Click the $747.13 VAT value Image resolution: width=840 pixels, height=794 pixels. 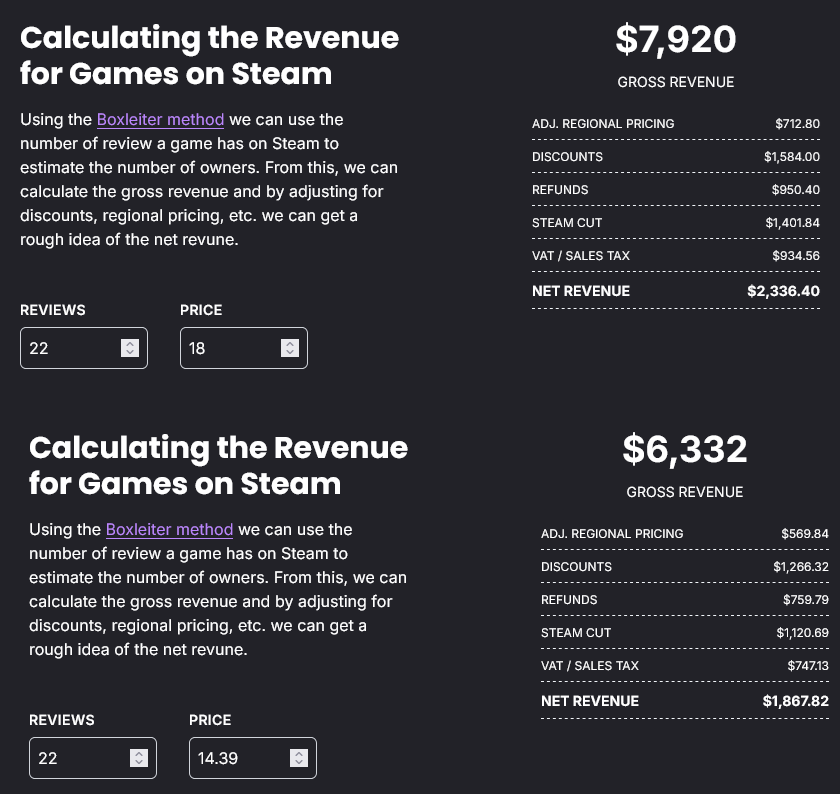coord(808,666)
